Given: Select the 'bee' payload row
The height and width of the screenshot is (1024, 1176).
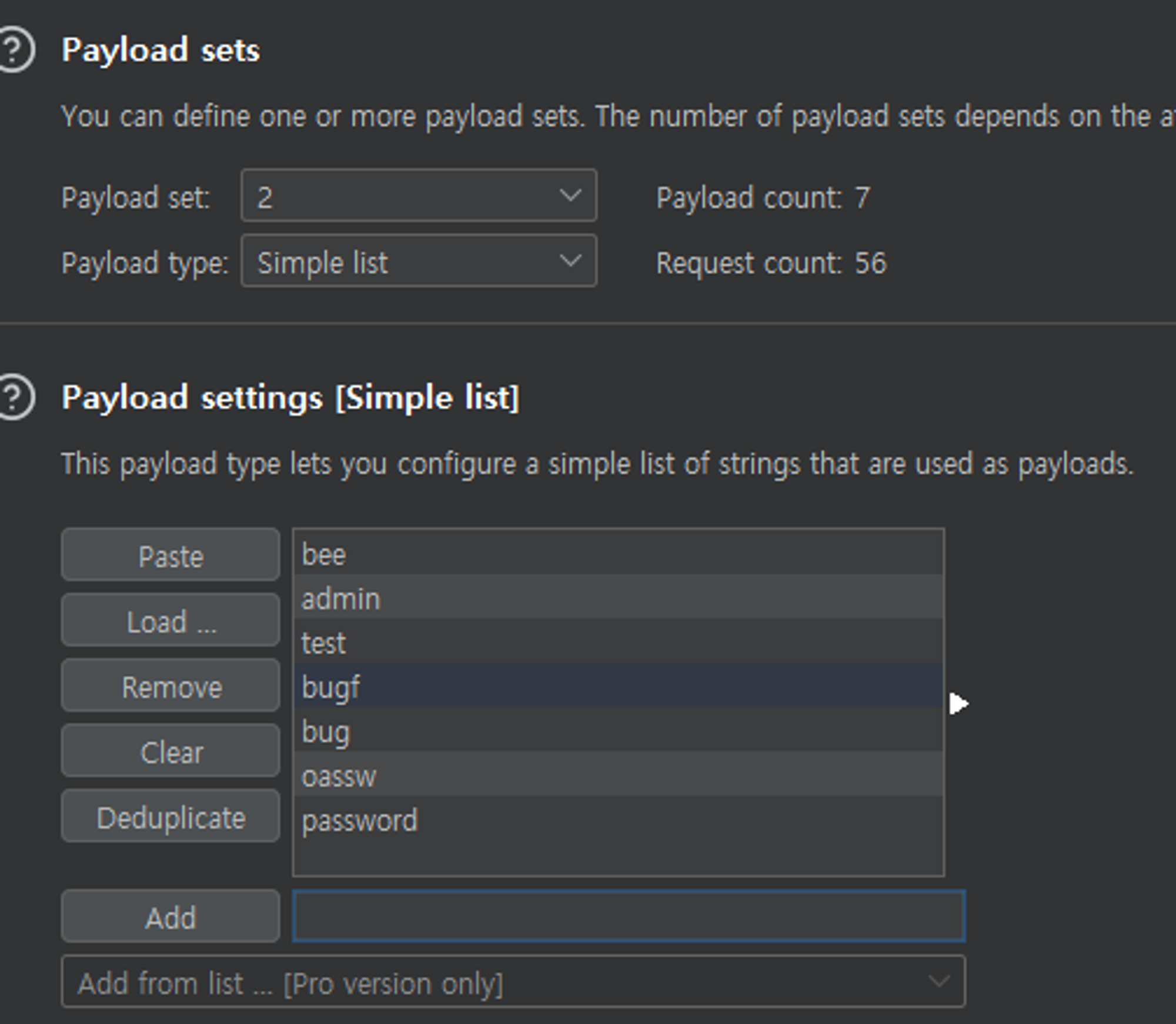Looking at the screenshot, I should point(619,553).
